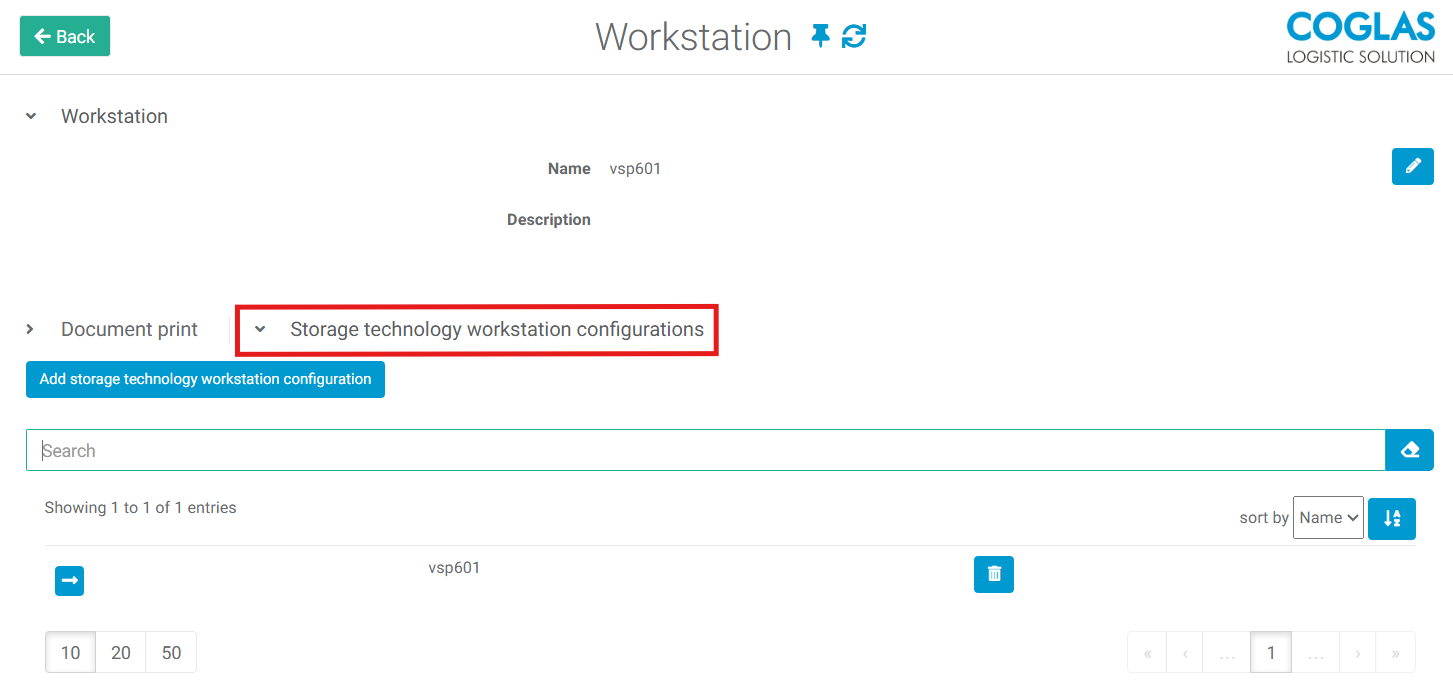This screenshot has height=686, width=1453.
Task: Open vsp601 entry with arrow icon
Action: [69, 581]
